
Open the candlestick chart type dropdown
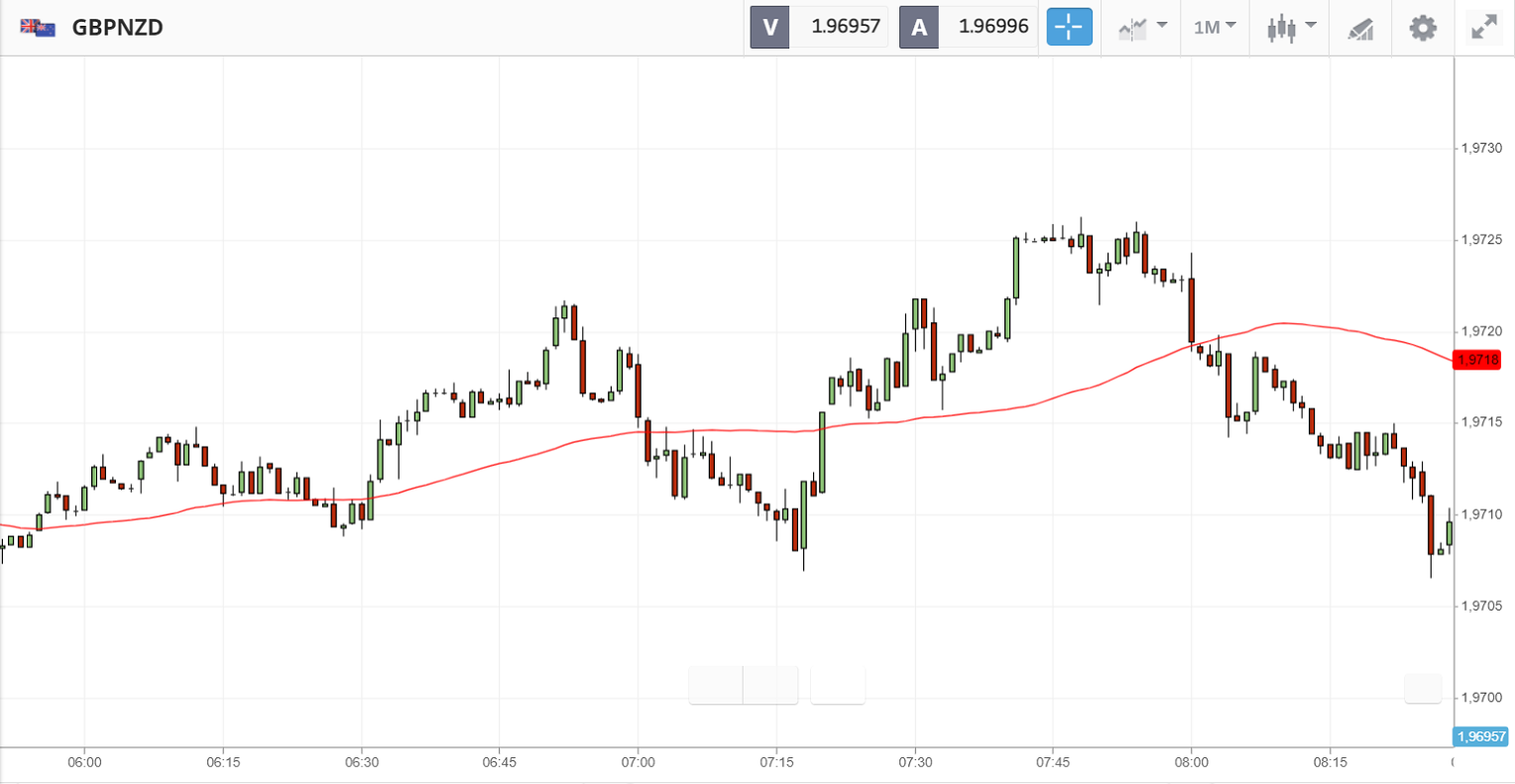[1291, 28]
